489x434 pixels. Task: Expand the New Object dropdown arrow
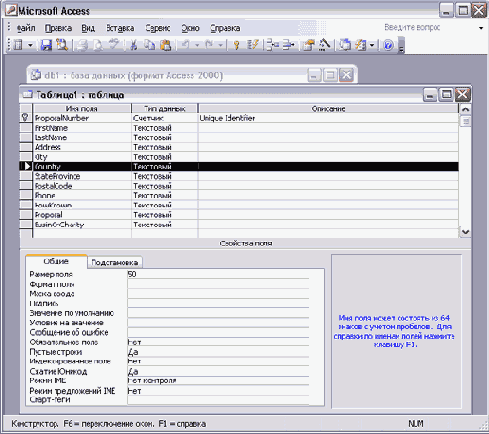point(372,45)
